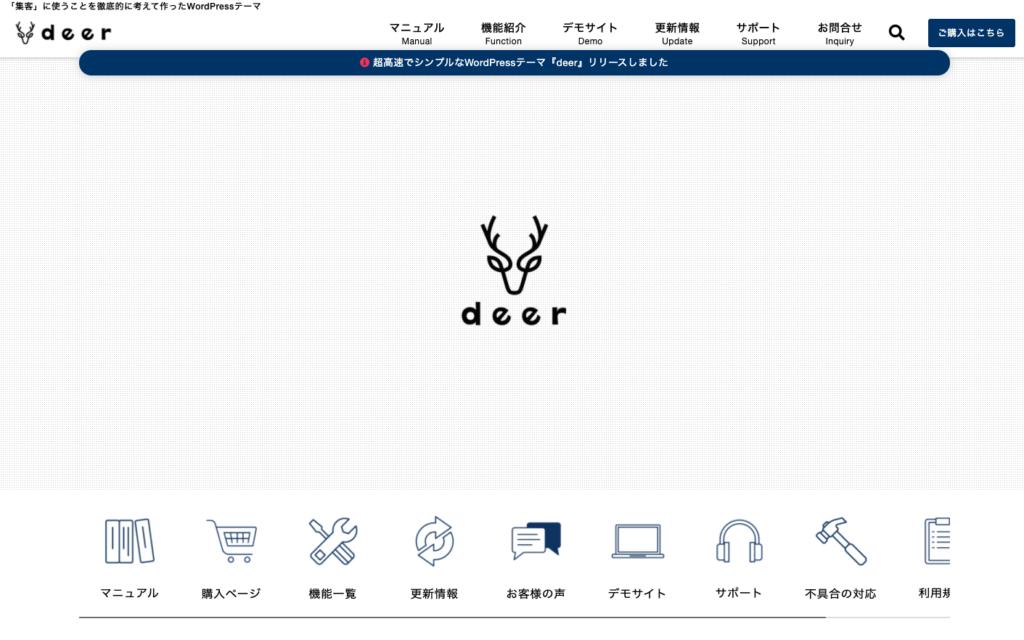Click the deer release announcement banner
Image resolution: width=1024 pixels, height=640 pixels.
point(514,62)
